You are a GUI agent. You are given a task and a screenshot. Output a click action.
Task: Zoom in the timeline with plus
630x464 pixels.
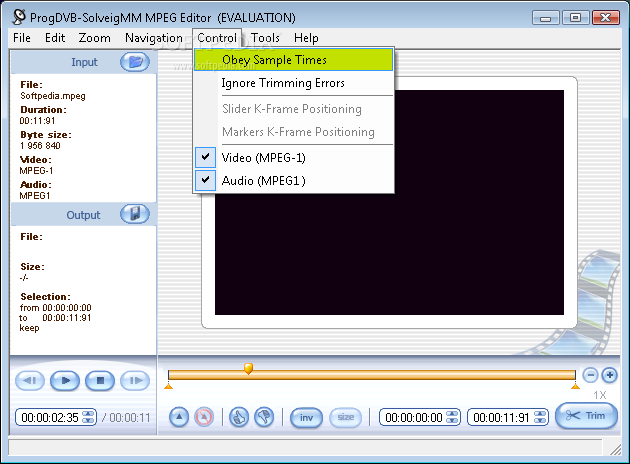click(610, 375)
